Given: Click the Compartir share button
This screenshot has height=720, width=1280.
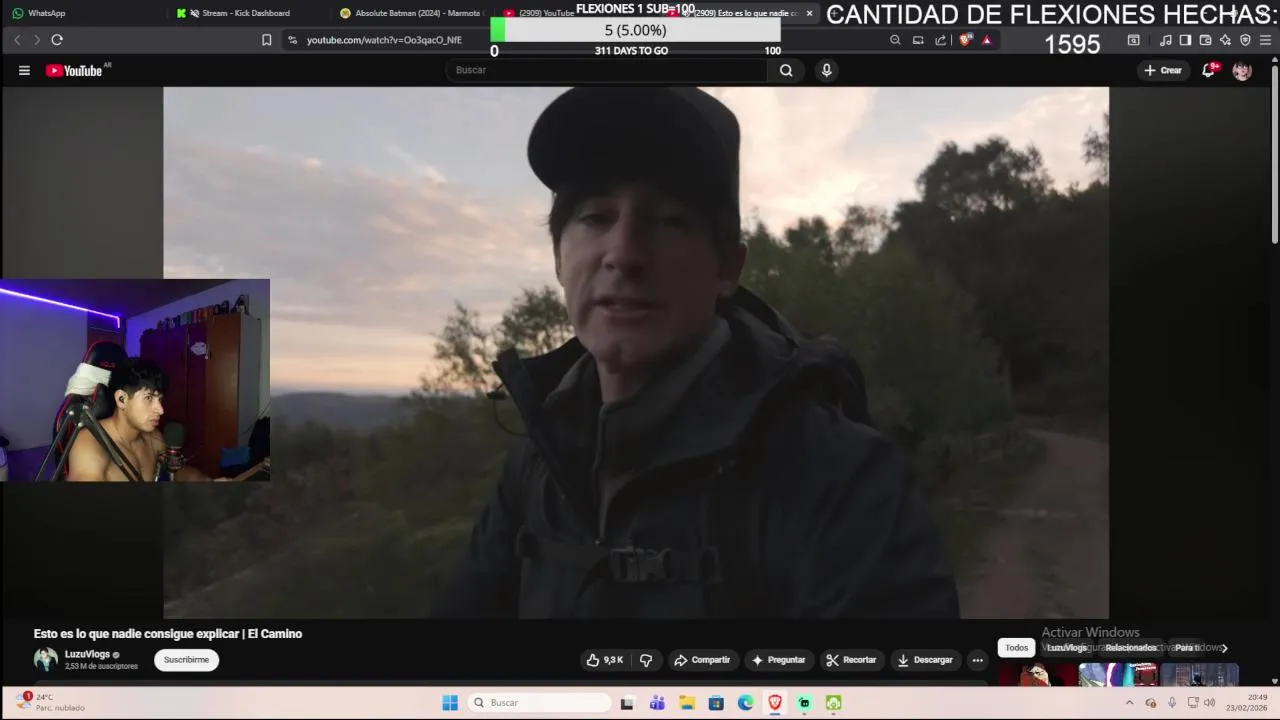Looking at the screenshot, I should click(702, 660).
